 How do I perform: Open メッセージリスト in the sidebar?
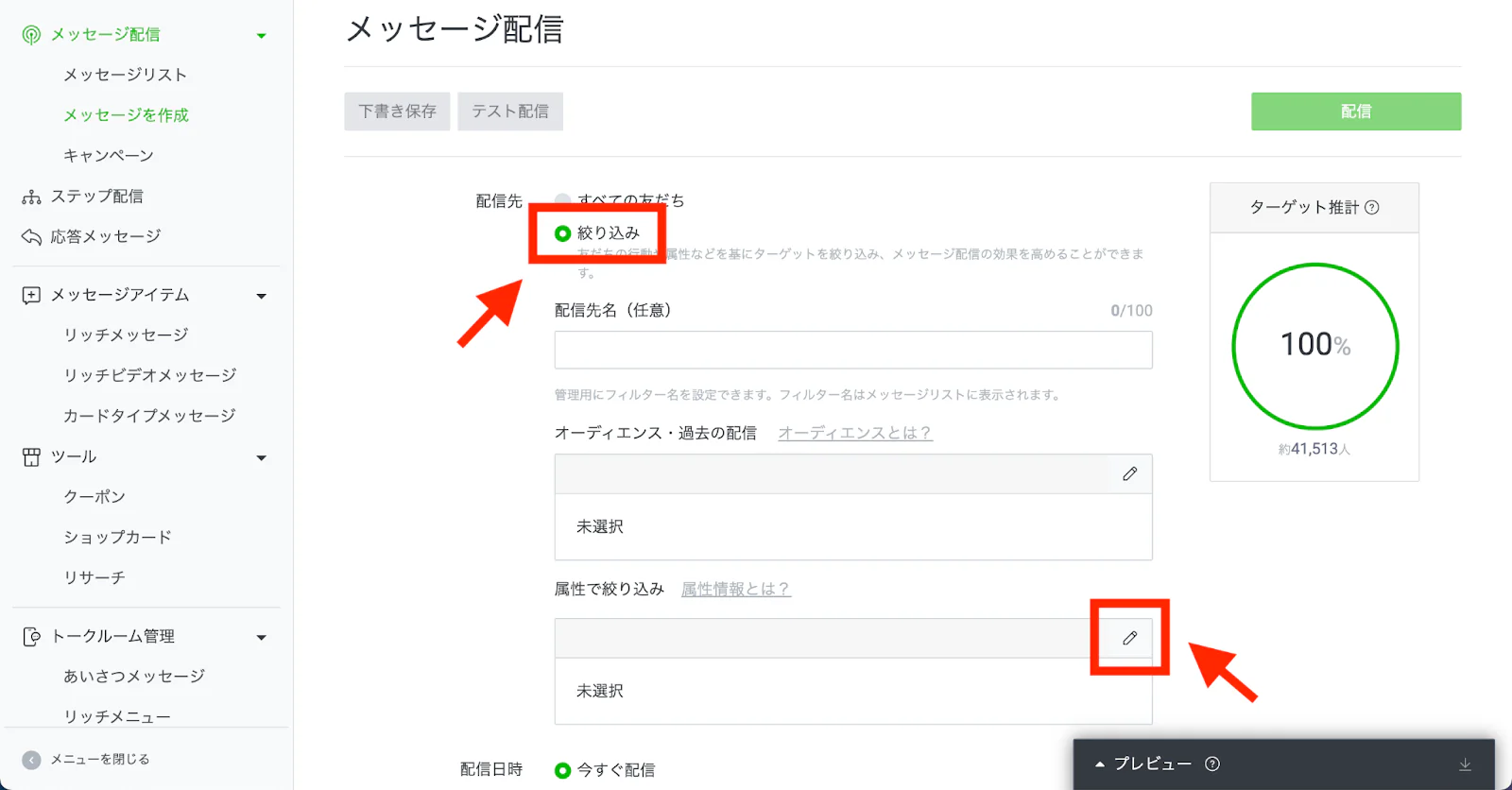click(125, 75)
